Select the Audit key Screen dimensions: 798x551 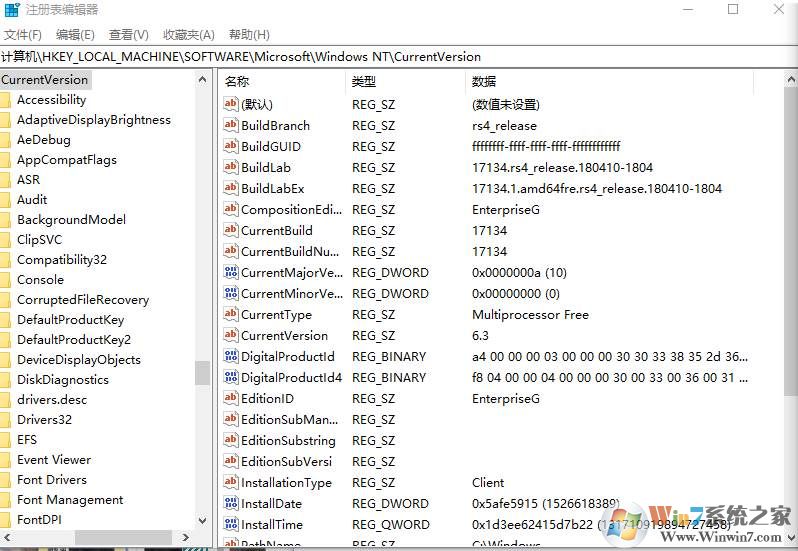pos(32,199)
